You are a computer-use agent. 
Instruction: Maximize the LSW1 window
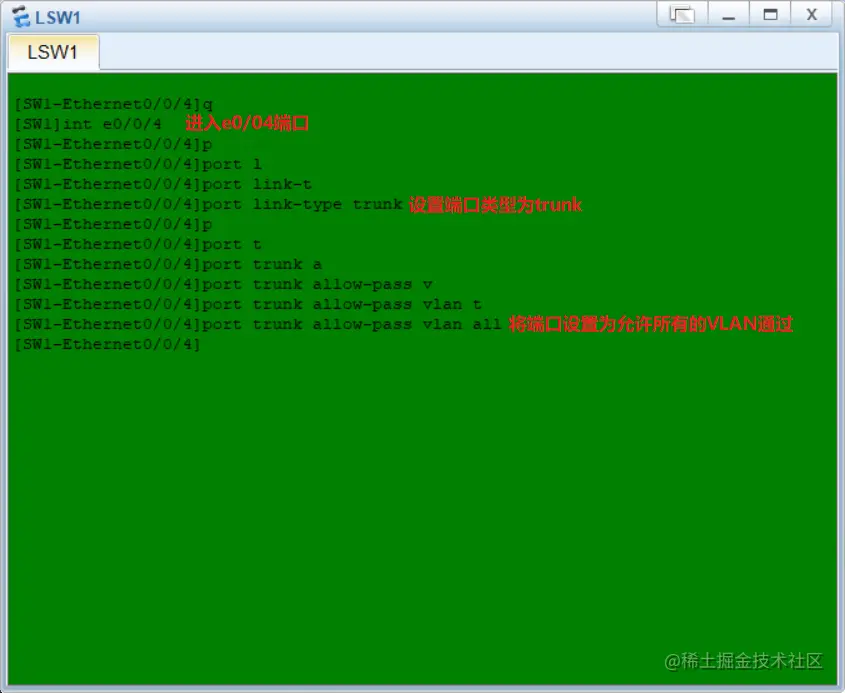(770, 14)
